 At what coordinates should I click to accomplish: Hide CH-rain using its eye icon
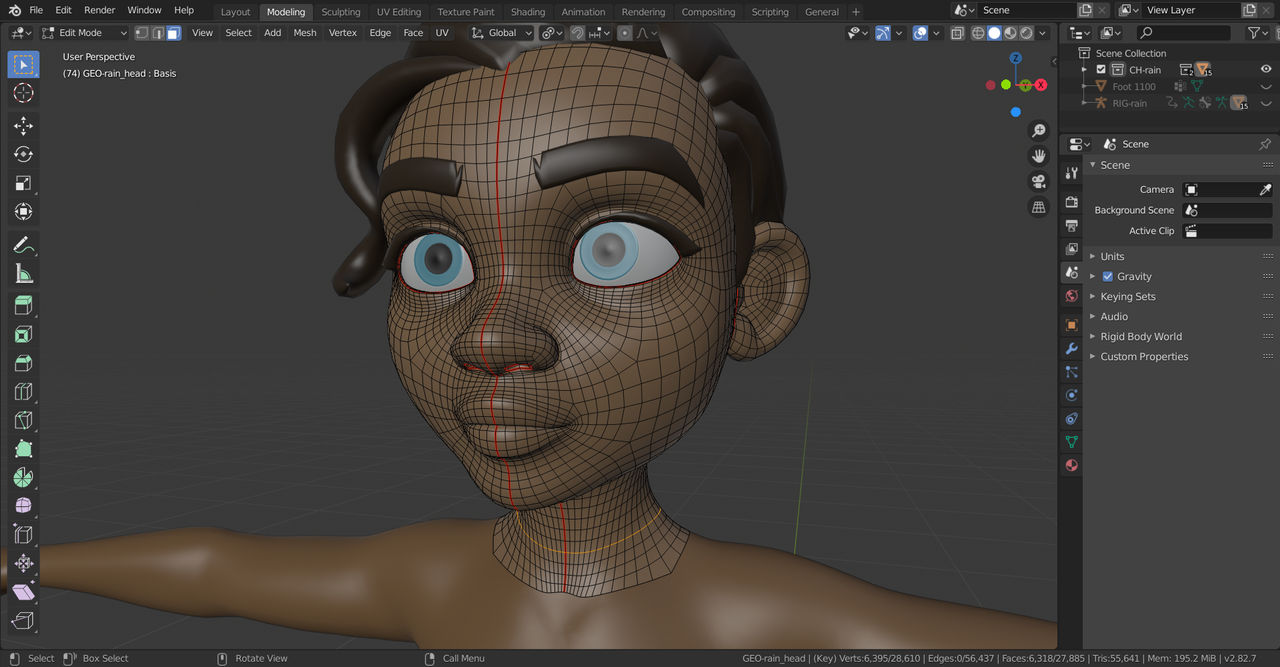(1266, 70)
